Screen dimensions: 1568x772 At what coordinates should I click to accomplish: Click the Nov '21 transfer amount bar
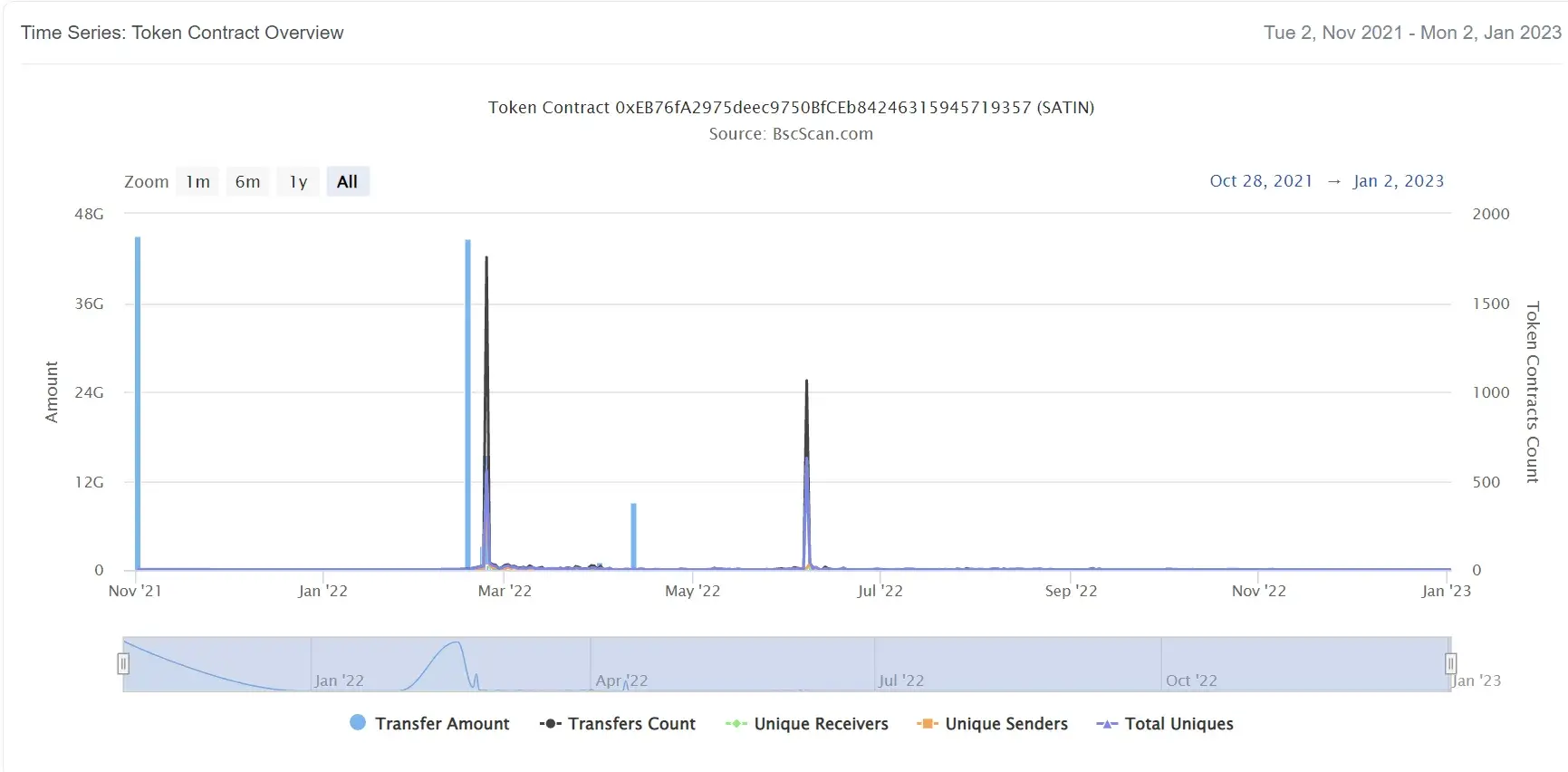pyautogui.click(x=138, y=403)
